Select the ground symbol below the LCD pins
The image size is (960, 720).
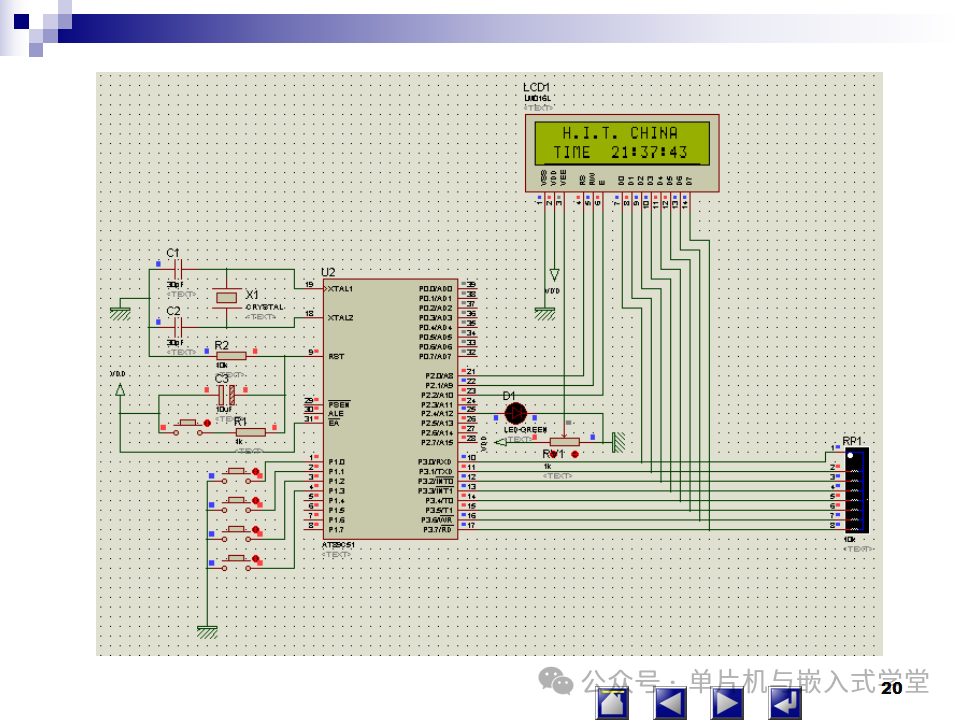544,313
